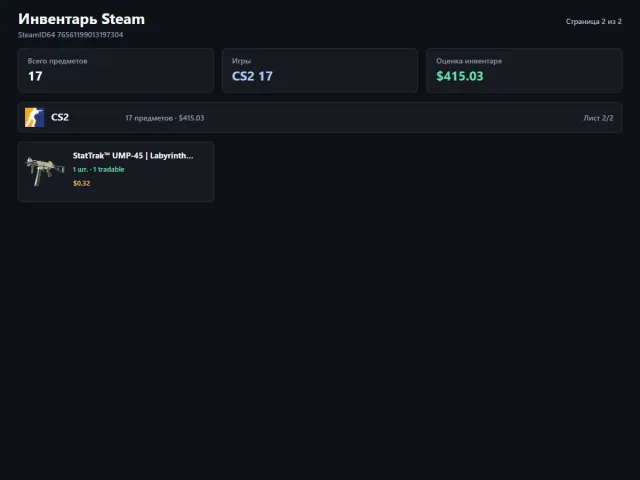The image size is (640, 480).
Task: Click the 'Всего предметов' label
Action: point(58,61)
